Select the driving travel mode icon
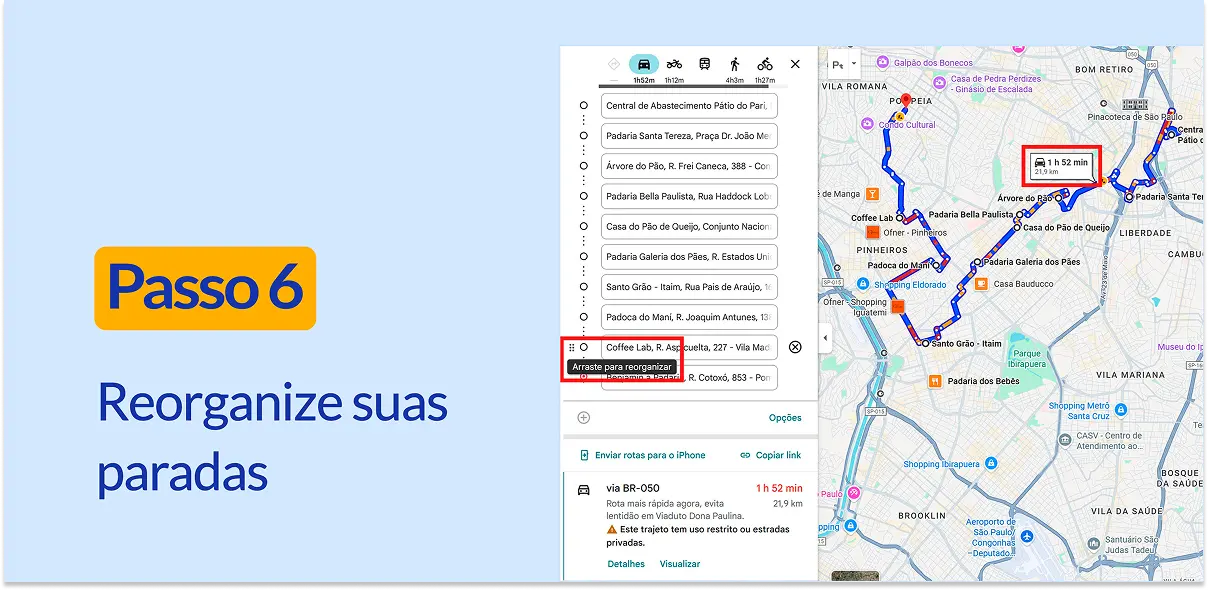The width and height of the screenshot is (1208, 590). click(x=644, y=64)
